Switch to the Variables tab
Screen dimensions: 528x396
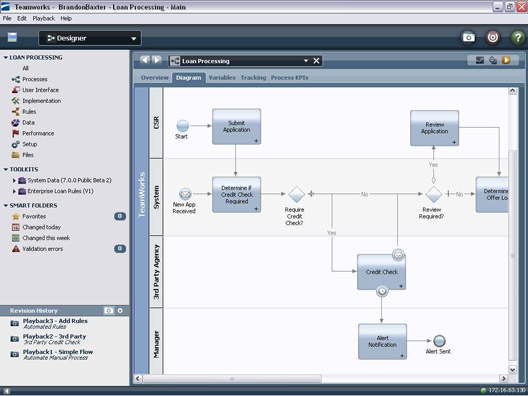pos(222,77)
